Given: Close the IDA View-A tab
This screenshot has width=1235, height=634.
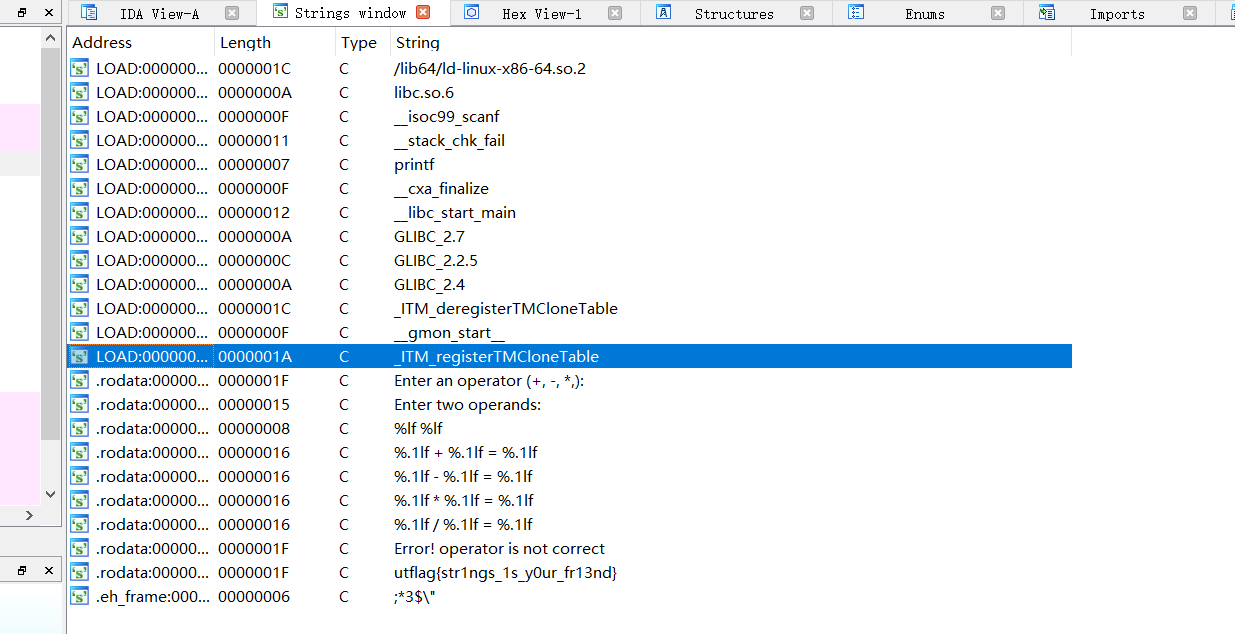Looking at the screenshot, I should [232, 13].
